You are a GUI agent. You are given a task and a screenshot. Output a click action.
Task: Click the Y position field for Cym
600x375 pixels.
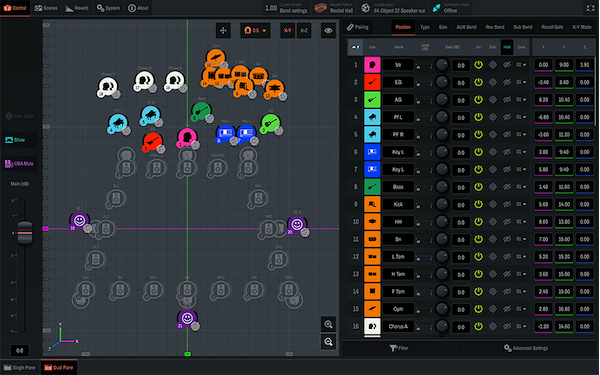(x=564, y=309)
